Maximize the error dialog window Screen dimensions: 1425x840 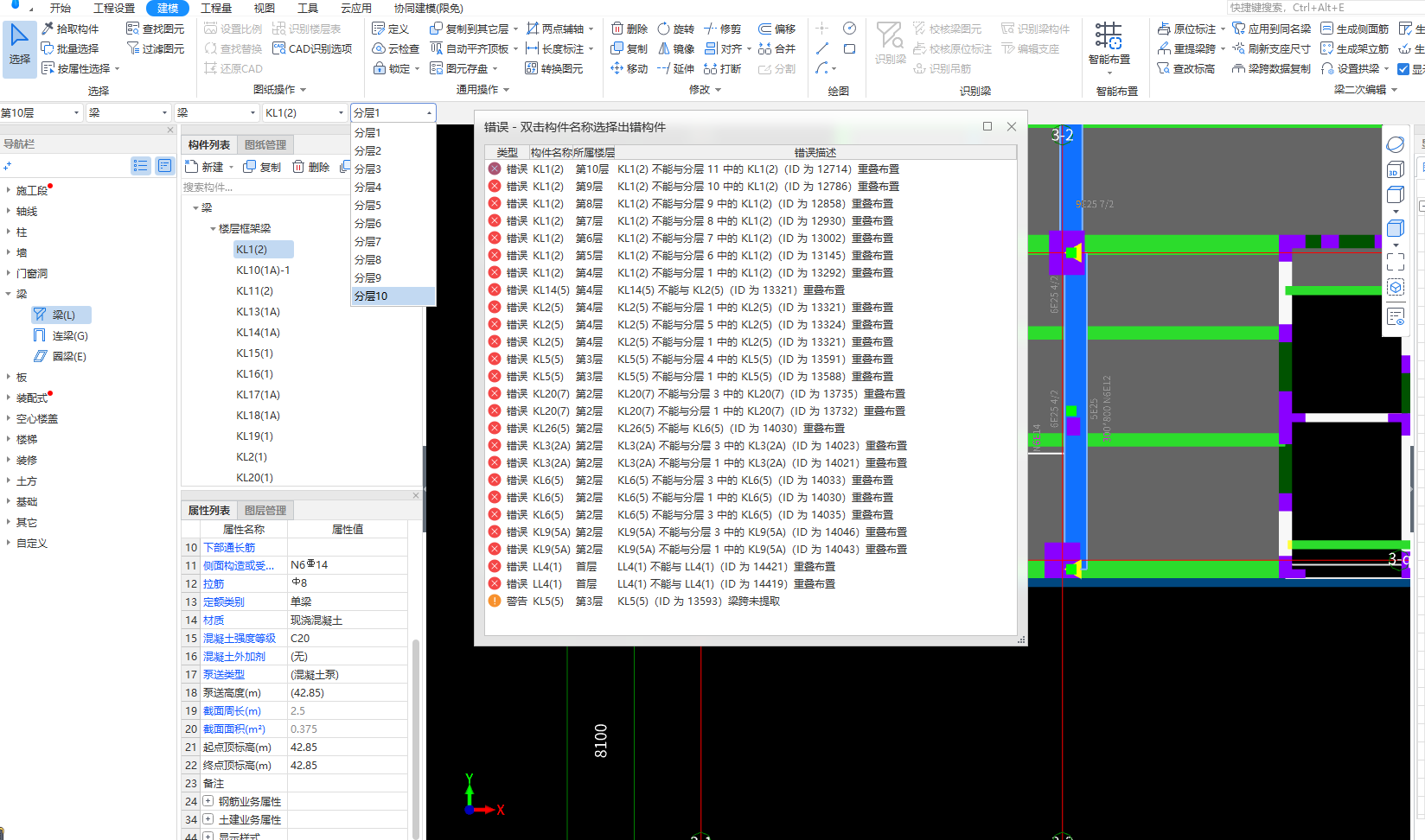[987, 126]
